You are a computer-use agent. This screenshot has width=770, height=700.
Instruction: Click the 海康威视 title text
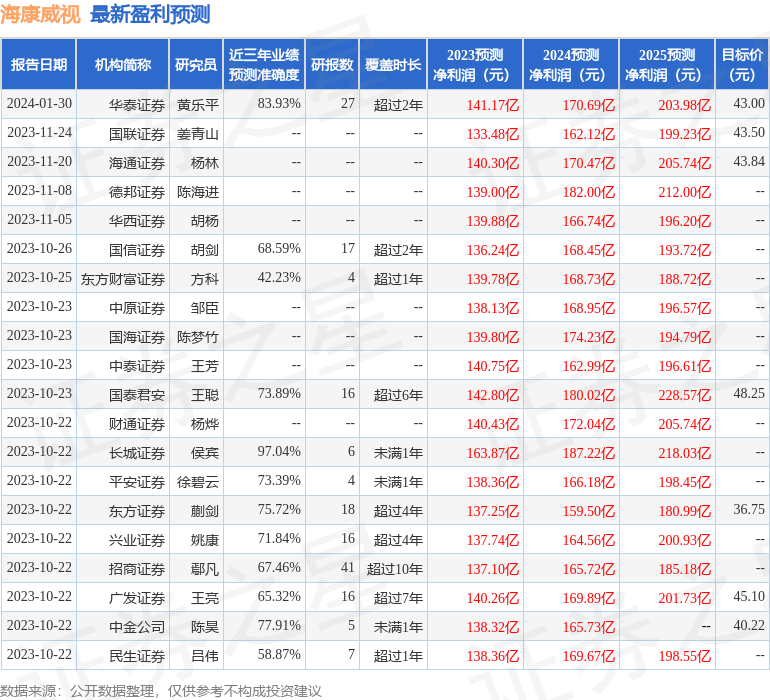tap(40, 14)
